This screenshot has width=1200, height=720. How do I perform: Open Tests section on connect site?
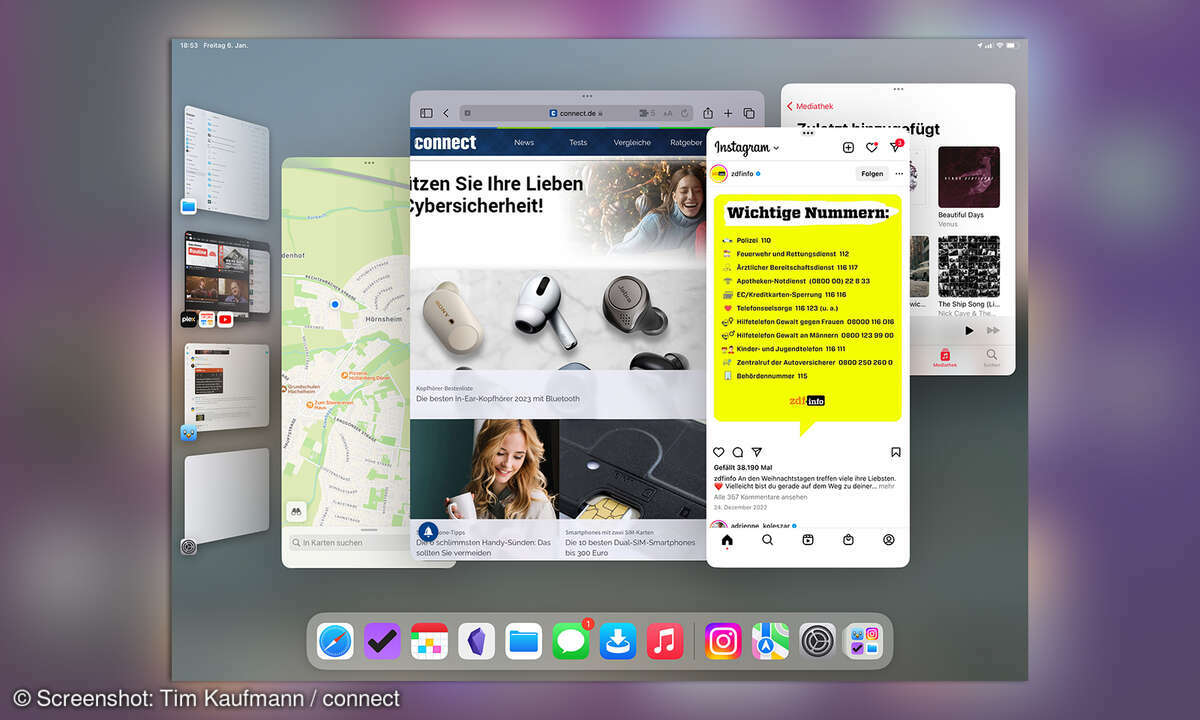pos(578,142)
